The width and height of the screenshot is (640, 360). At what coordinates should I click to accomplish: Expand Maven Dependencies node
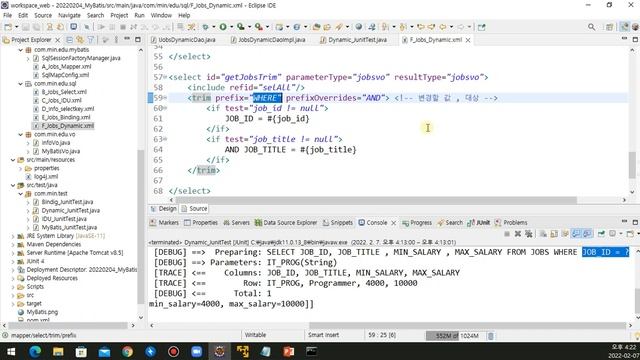coord(13,244)
